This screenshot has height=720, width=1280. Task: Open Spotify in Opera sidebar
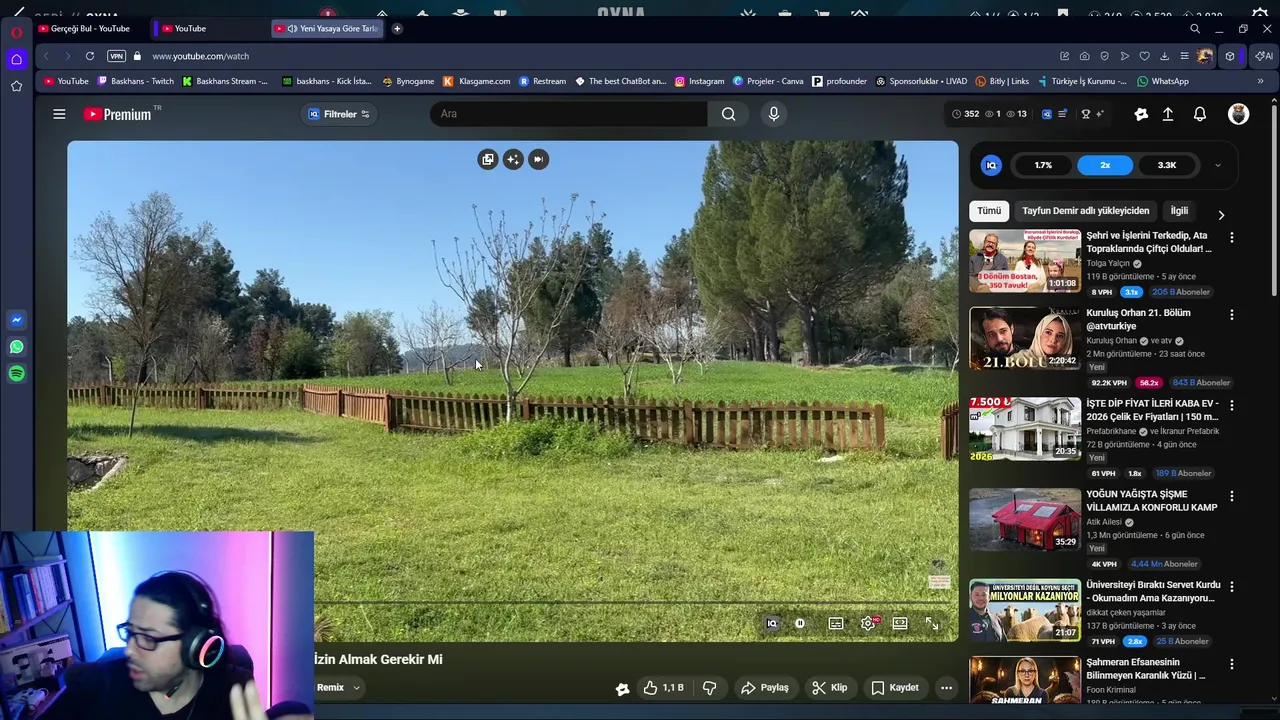16,373
